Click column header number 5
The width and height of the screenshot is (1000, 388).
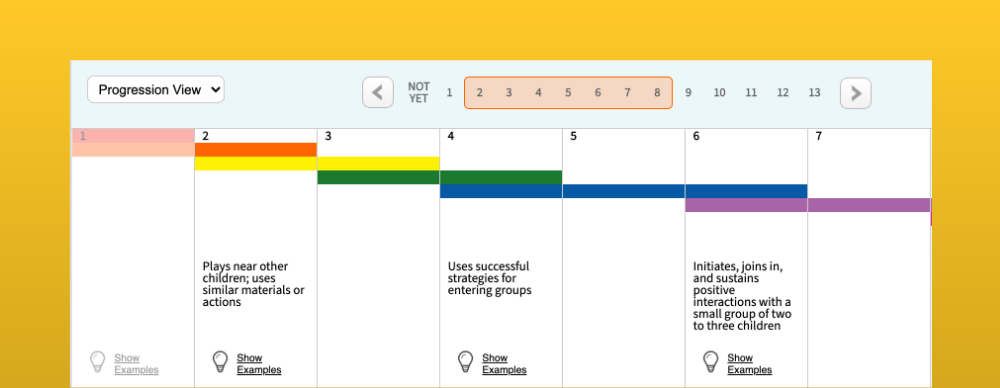(573, 136)
